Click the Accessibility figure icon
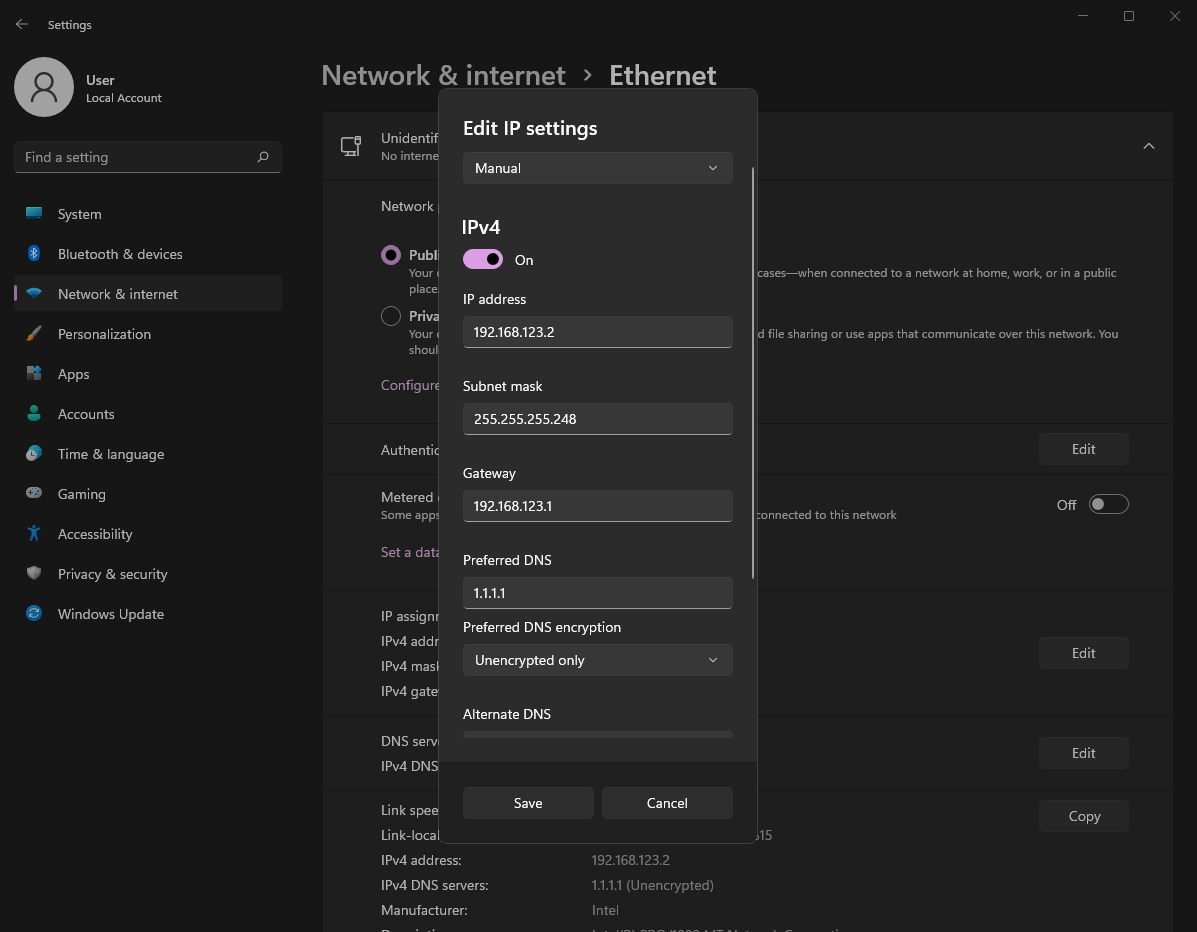This screenshot has height=932, width=1197. click(x=35, y=534)
